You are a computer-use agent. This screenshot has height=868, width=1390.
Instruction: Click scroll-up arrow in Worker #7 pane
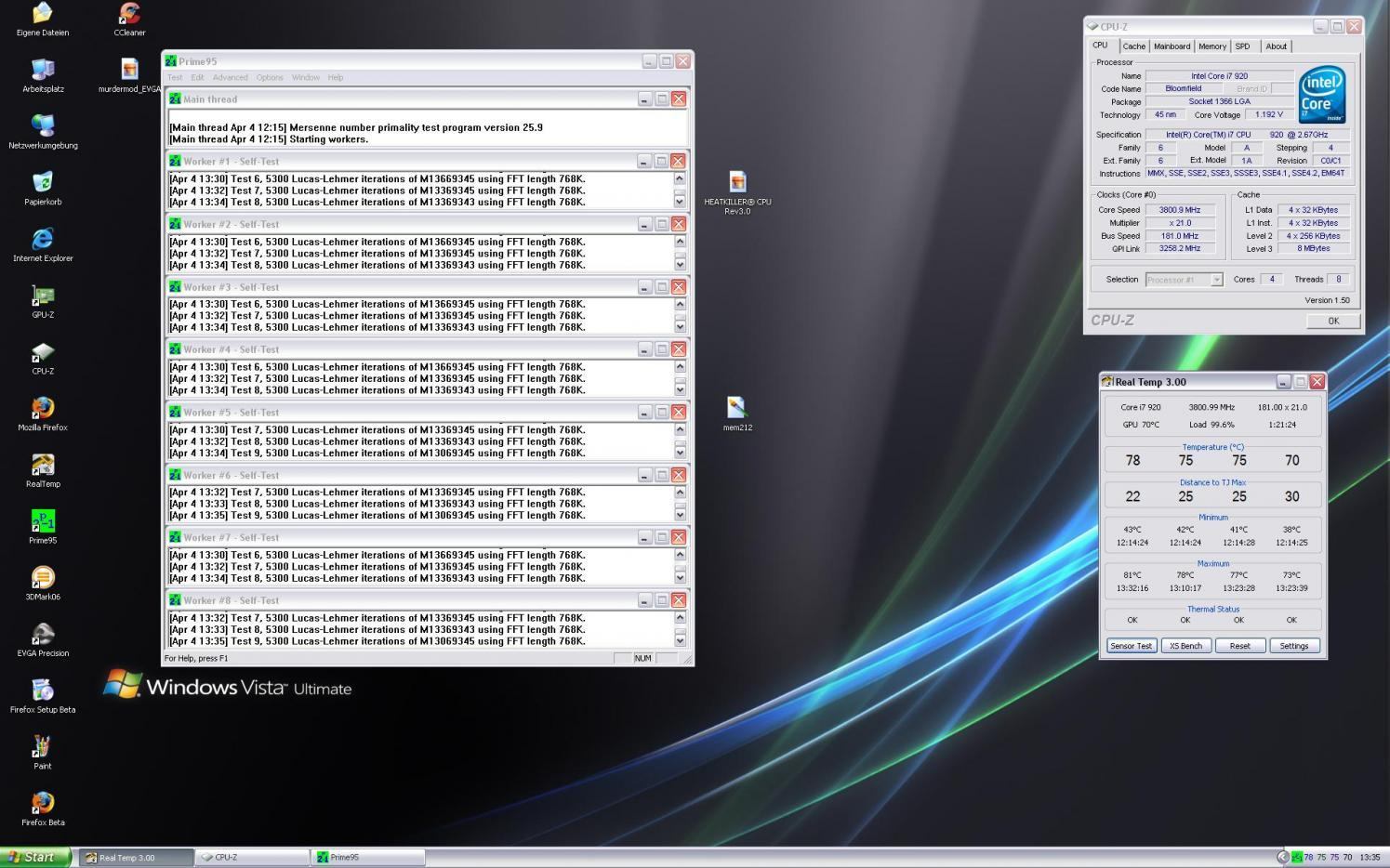(680, 555)
